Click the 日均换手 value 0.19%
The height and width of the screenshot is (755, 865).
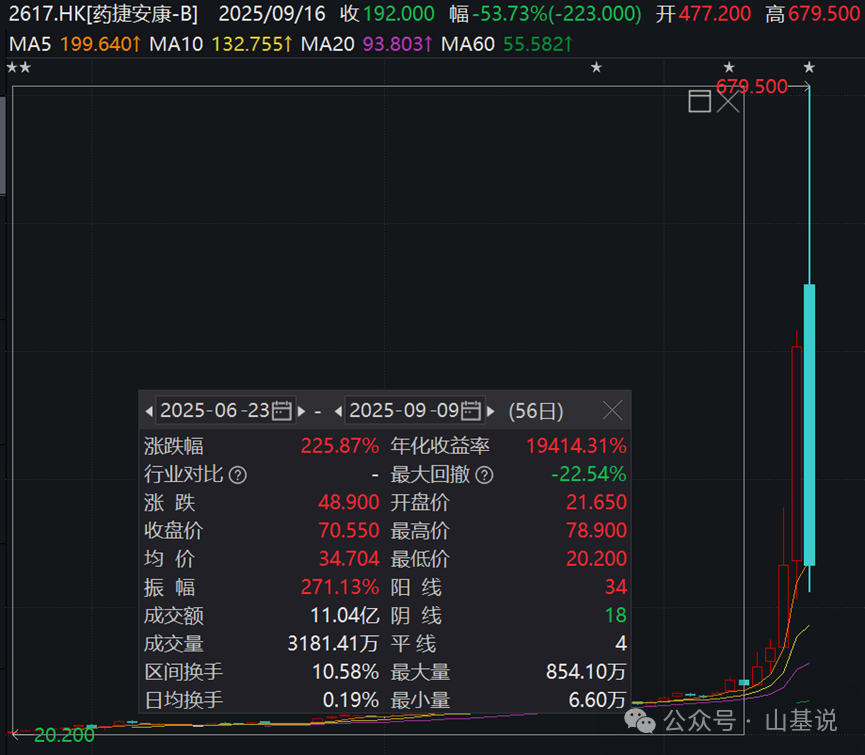pyautogui.click(x=351, y=700)
